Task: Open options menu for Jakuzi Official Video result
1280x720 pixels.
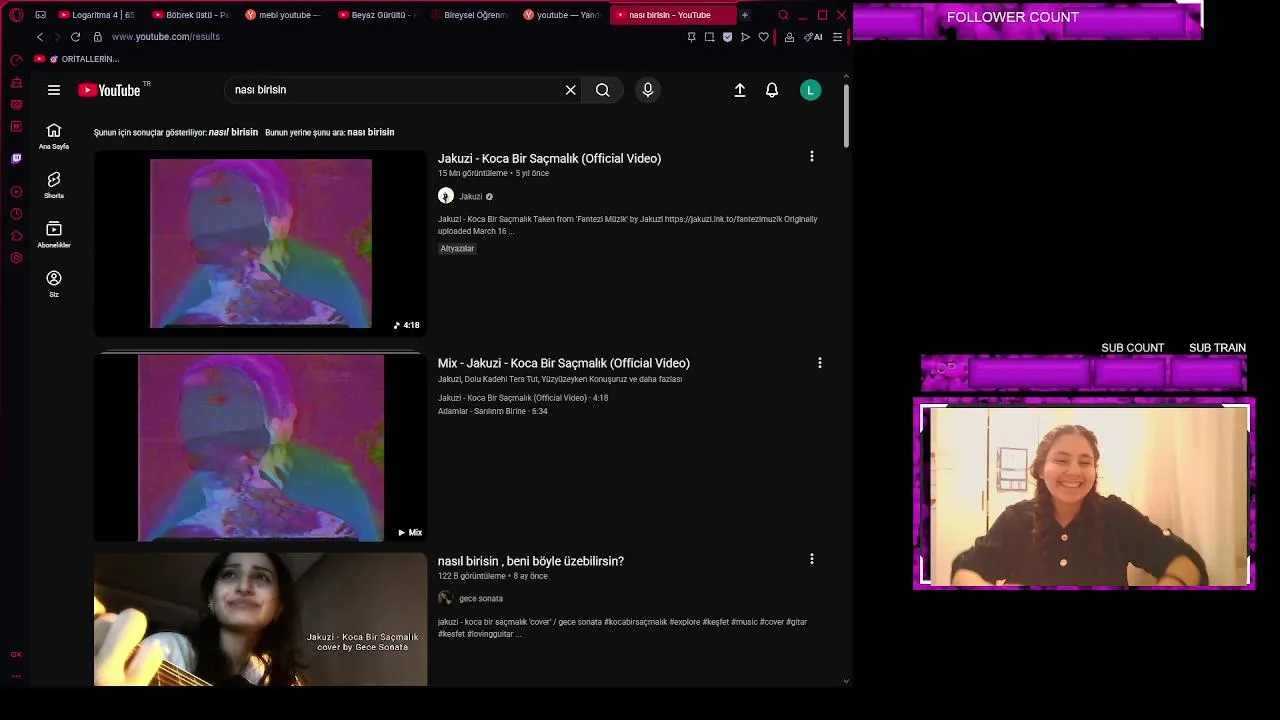Action: [812, 156]
